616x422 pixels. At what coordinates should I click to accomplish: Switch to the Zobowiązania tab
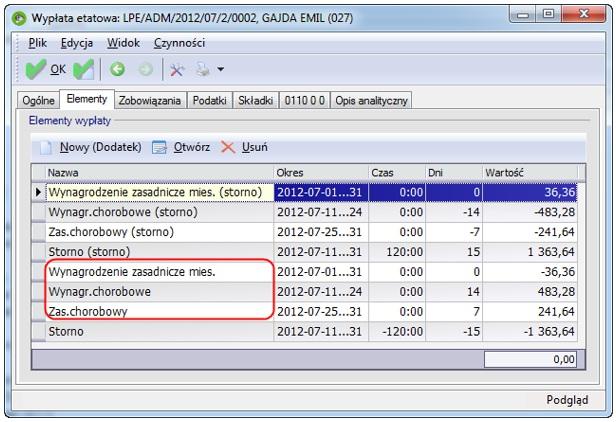150,101
